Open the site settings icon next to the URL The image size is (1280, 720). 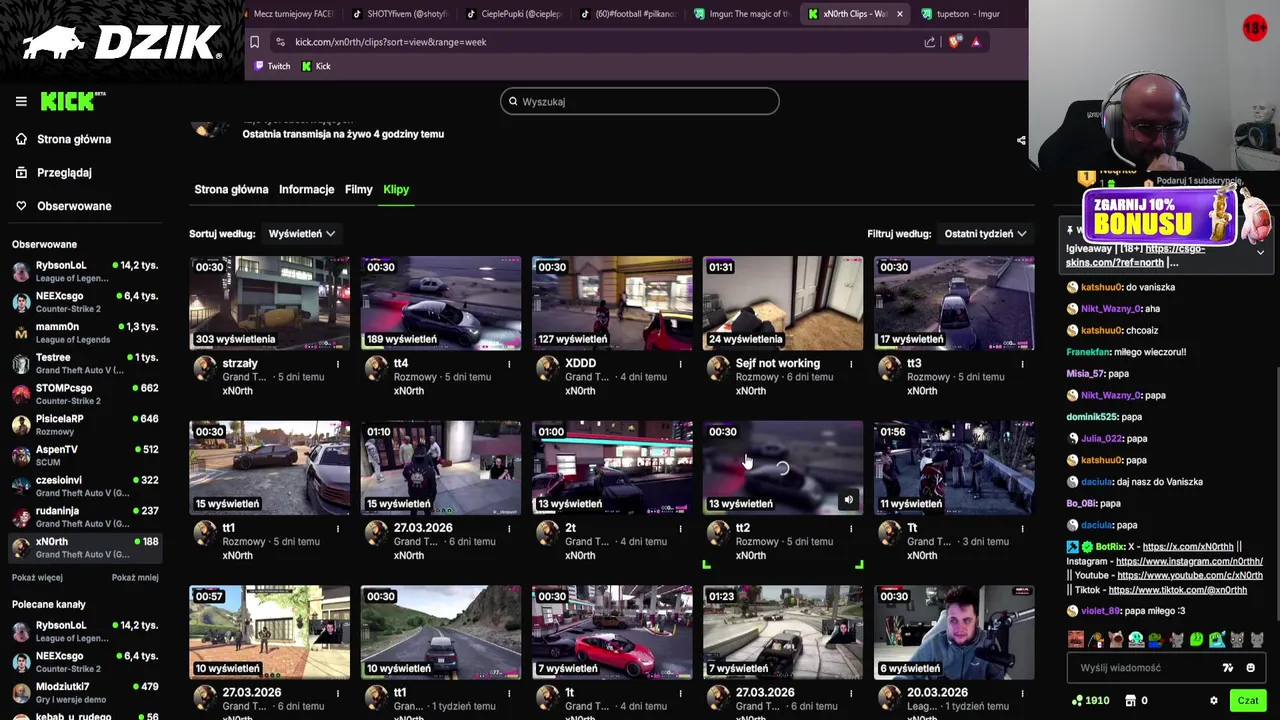click(x=280, y=42)
